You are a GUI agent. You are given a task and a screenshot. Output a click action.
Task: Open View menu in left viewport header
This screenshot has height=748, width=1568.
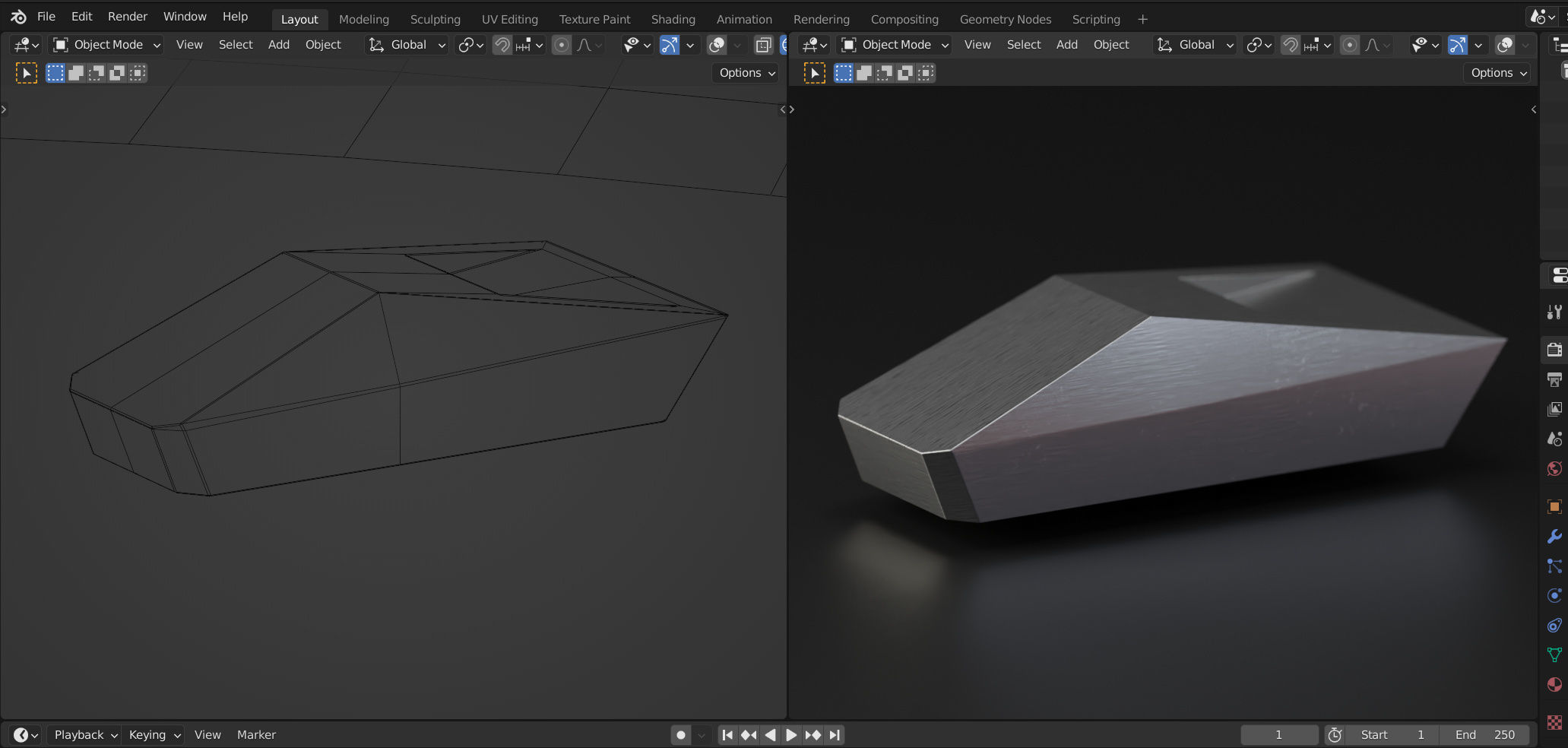189,45
